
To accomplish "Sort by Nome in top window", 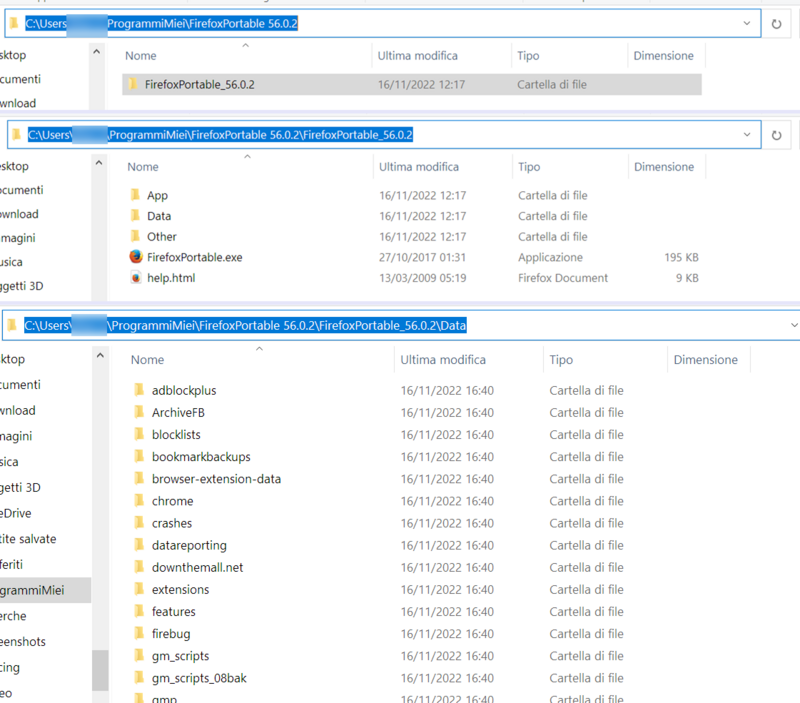I will 141,56.
